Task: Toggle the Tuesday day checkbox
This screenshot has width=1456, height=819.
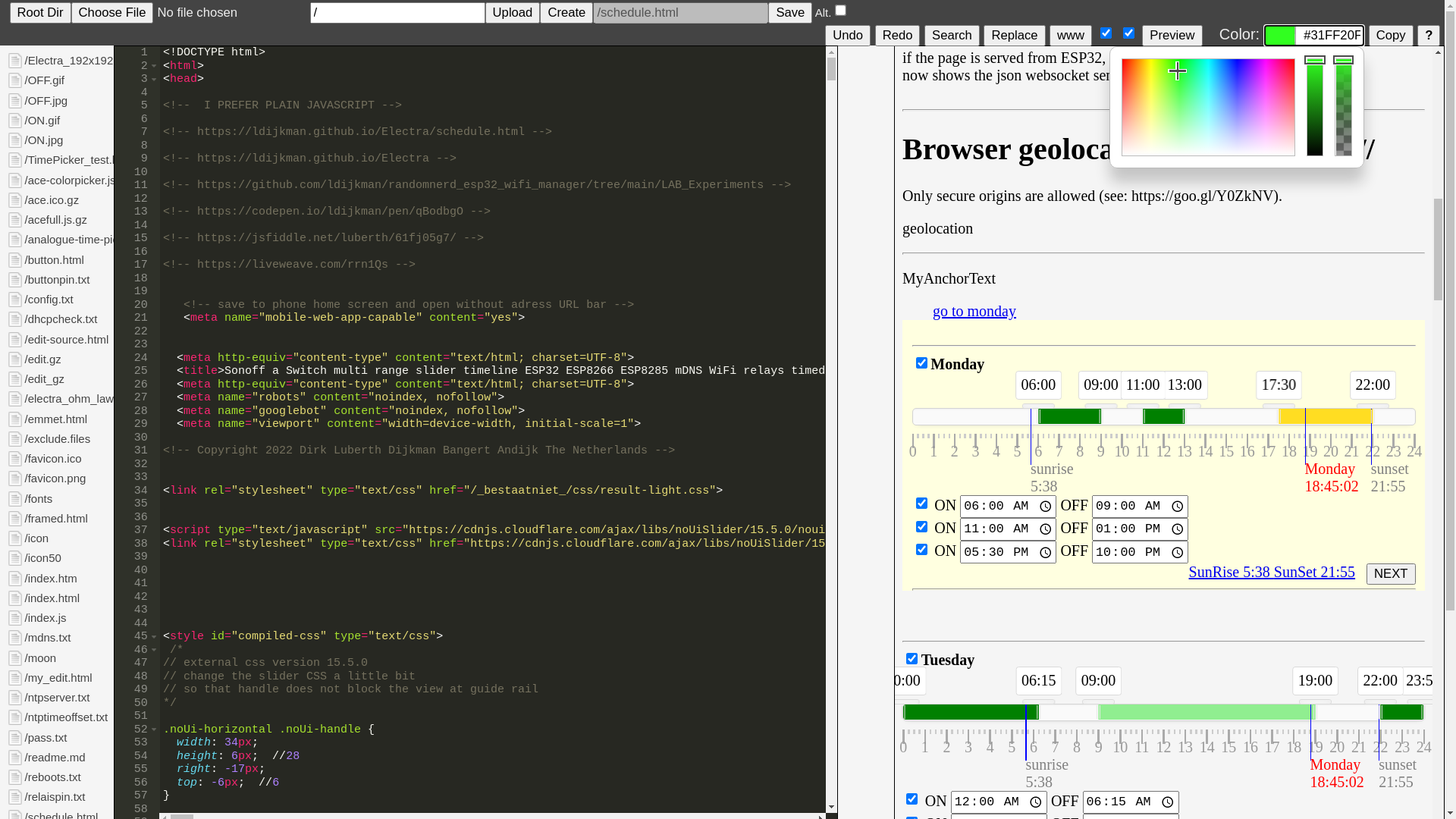Action: click(x=912, y=659)
